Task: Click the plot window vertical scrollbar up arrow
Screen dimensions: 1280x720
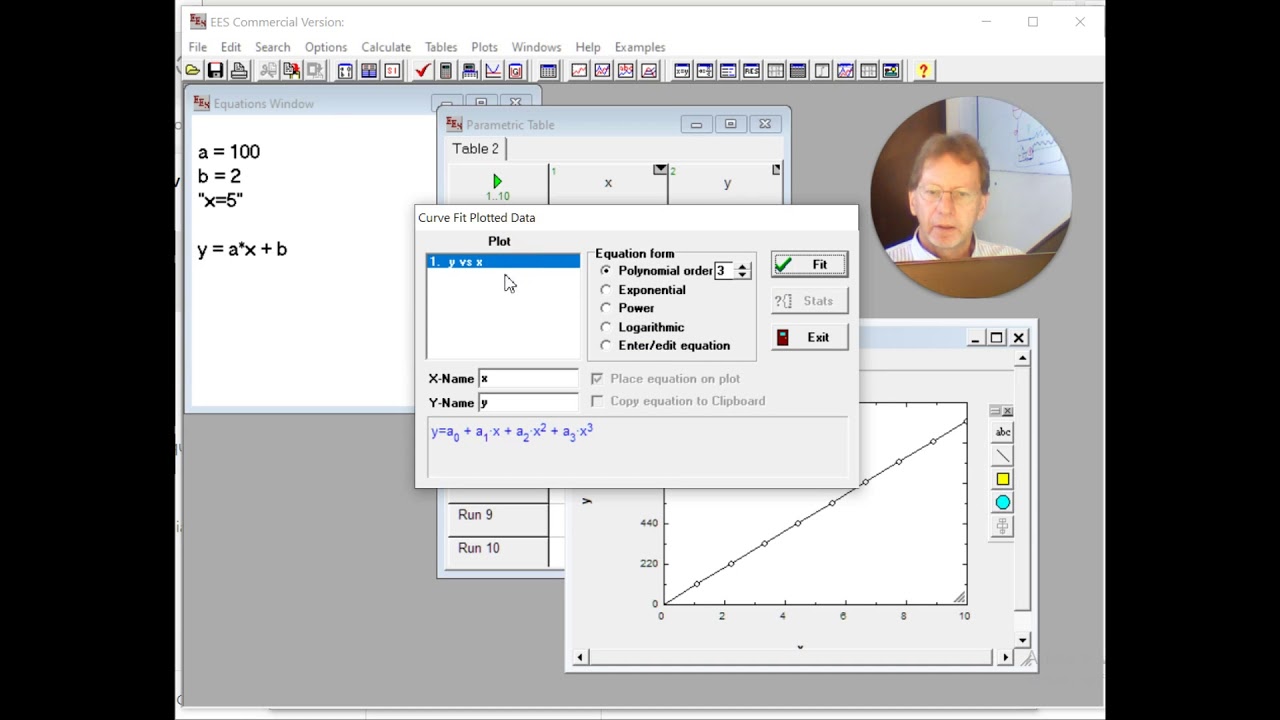Action: pos(1022,357)
